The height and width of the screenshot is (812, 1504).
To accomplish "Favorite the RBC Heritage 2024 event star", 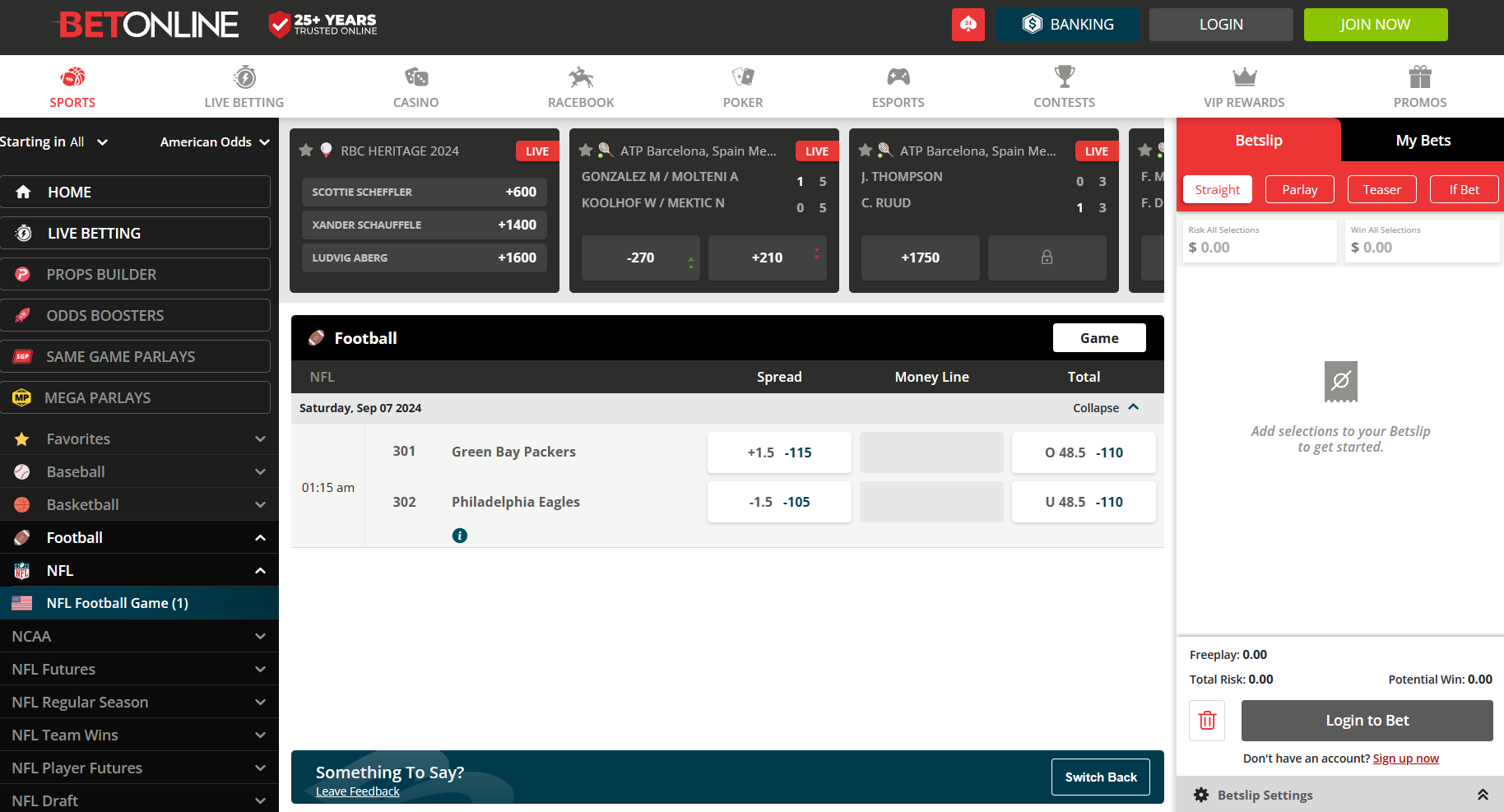I will [x=305, y=151].
